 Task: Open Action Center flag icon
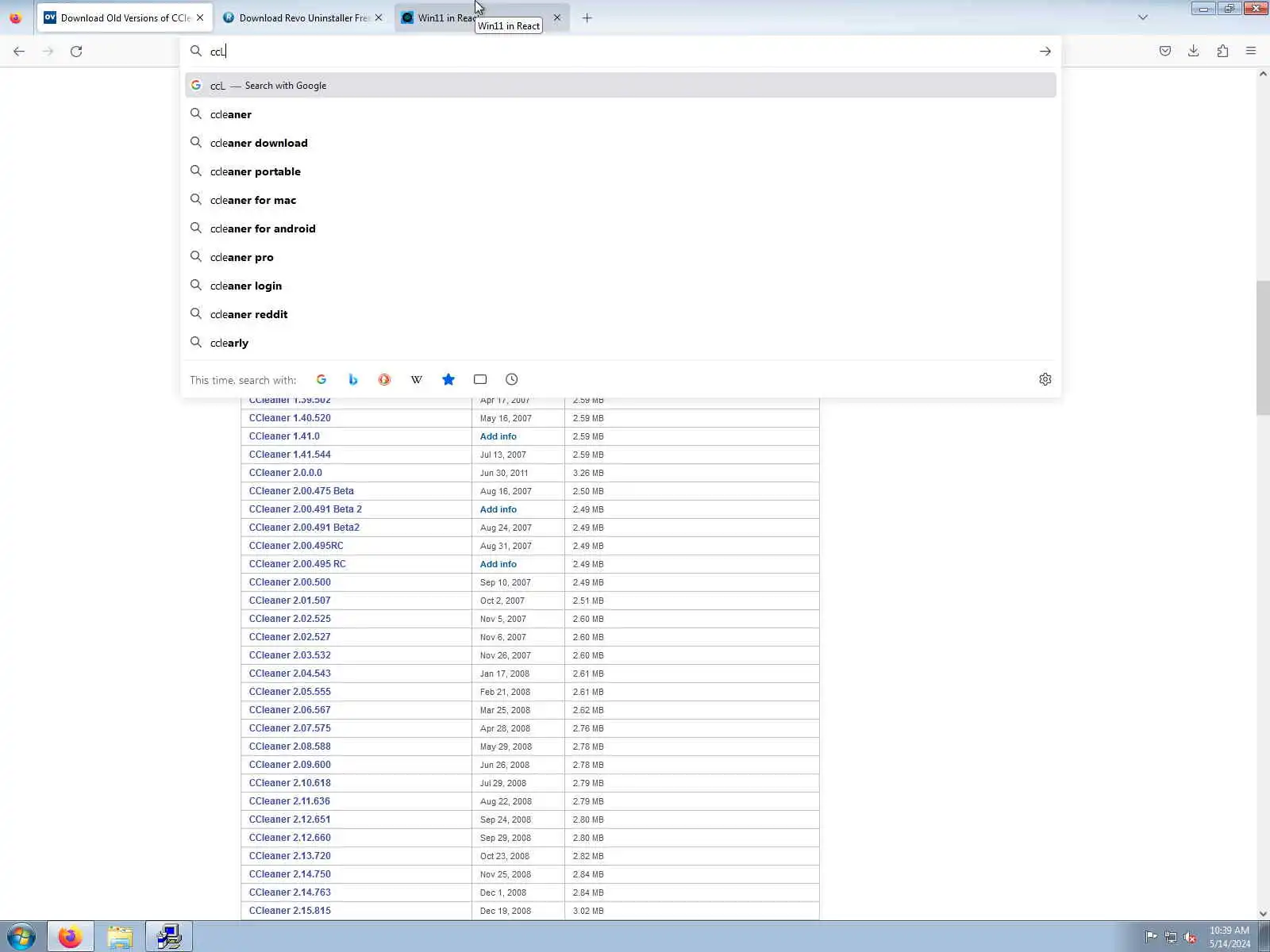1151,938
